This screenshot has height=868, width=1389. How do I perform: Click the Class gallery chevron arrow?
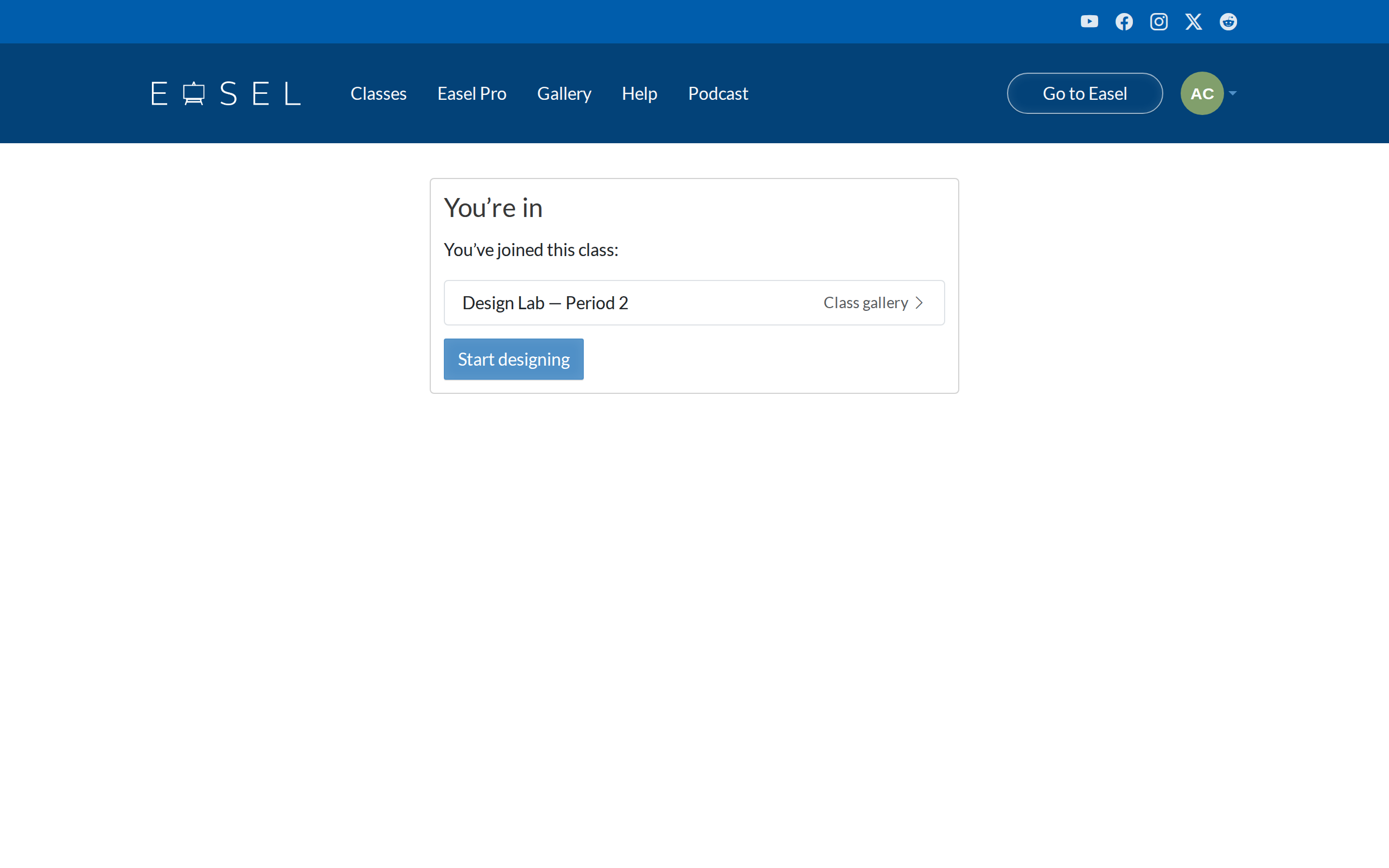click(919, 303)
